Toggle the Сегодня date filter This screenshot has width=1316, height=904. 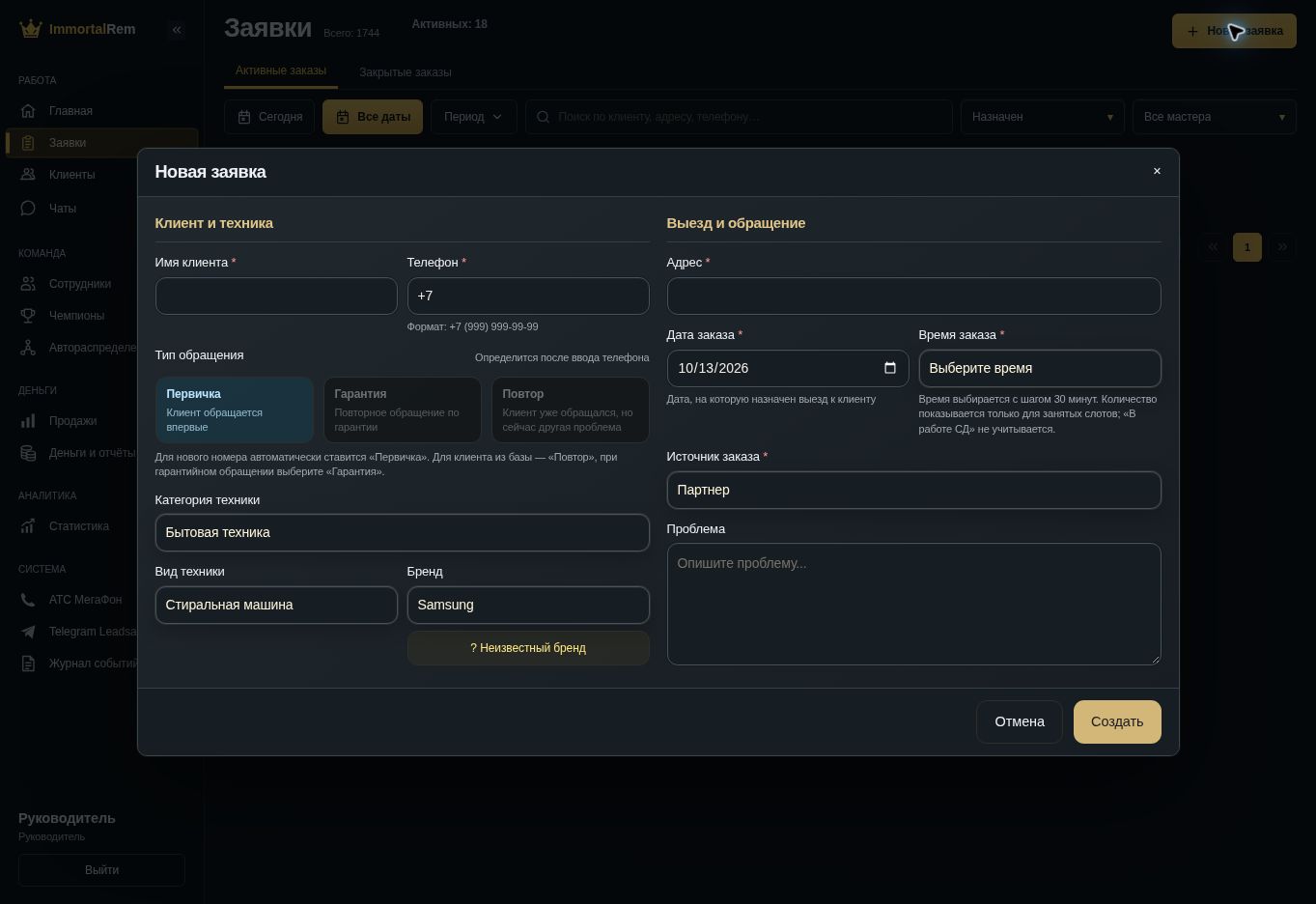pyautogui.click(x=270, y=117)
